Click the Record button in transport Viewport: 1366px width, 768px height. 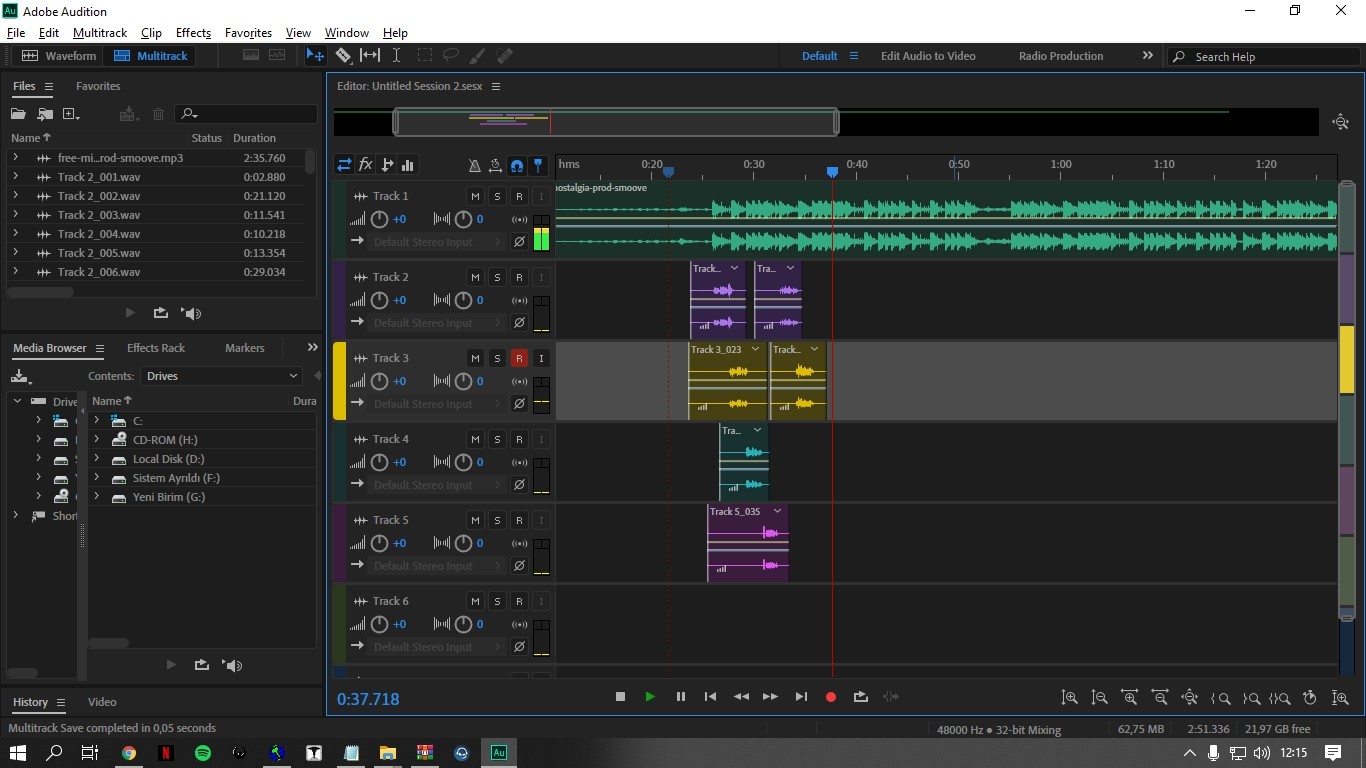pyautogui.click(x=830, y=697)
